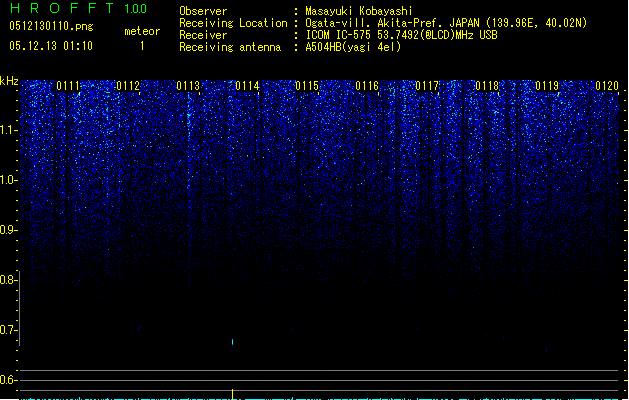
Task: Click the meteor count label
Action: pos(142,31)
